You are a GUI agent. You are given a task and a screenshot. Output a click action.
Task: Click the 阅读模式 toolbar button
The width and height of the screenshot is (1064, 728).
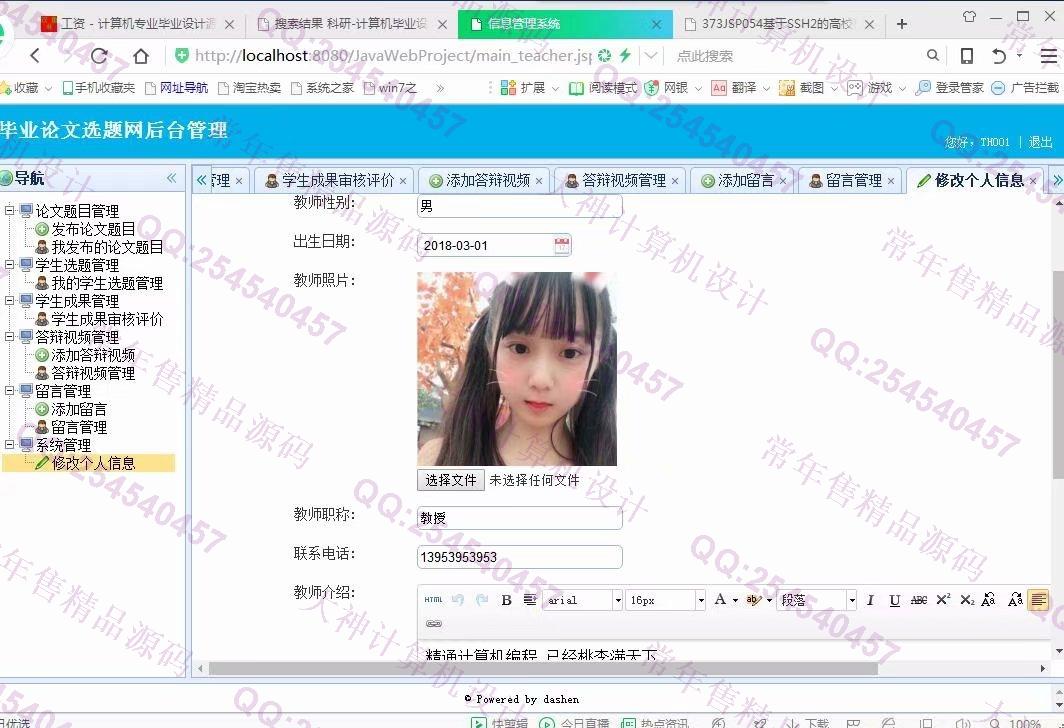[x=603, y=88]
